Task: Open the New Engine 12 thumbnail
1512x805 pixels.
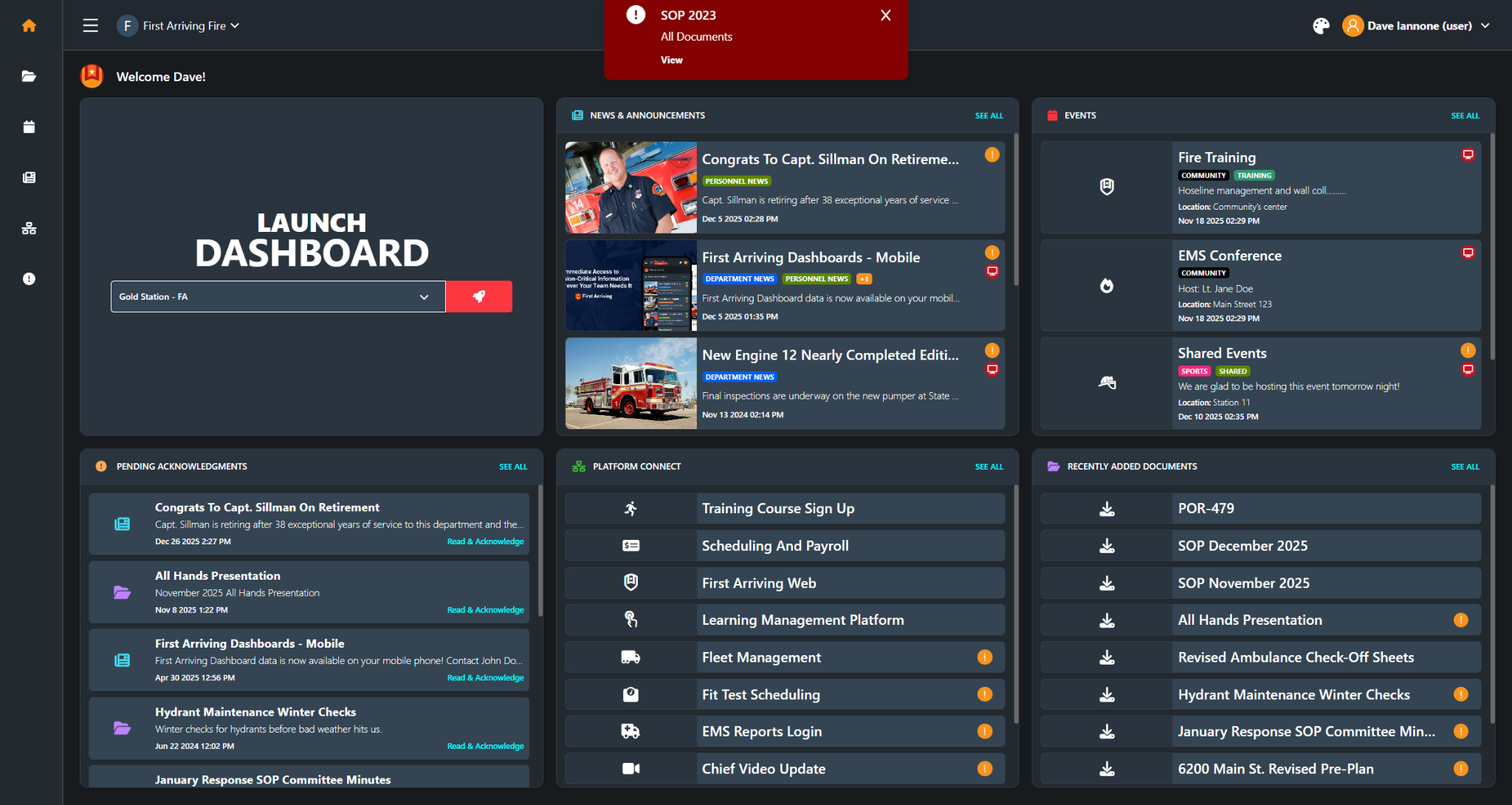Action: point(630,383)
